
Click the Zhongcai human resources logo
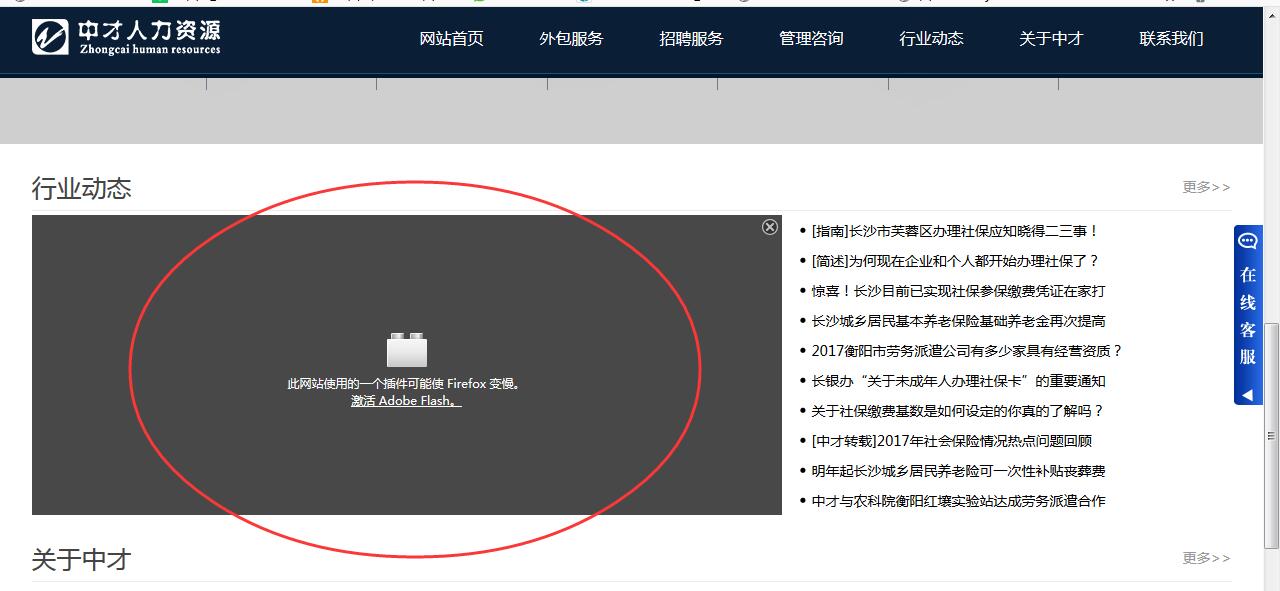click(x=126, y=37)
